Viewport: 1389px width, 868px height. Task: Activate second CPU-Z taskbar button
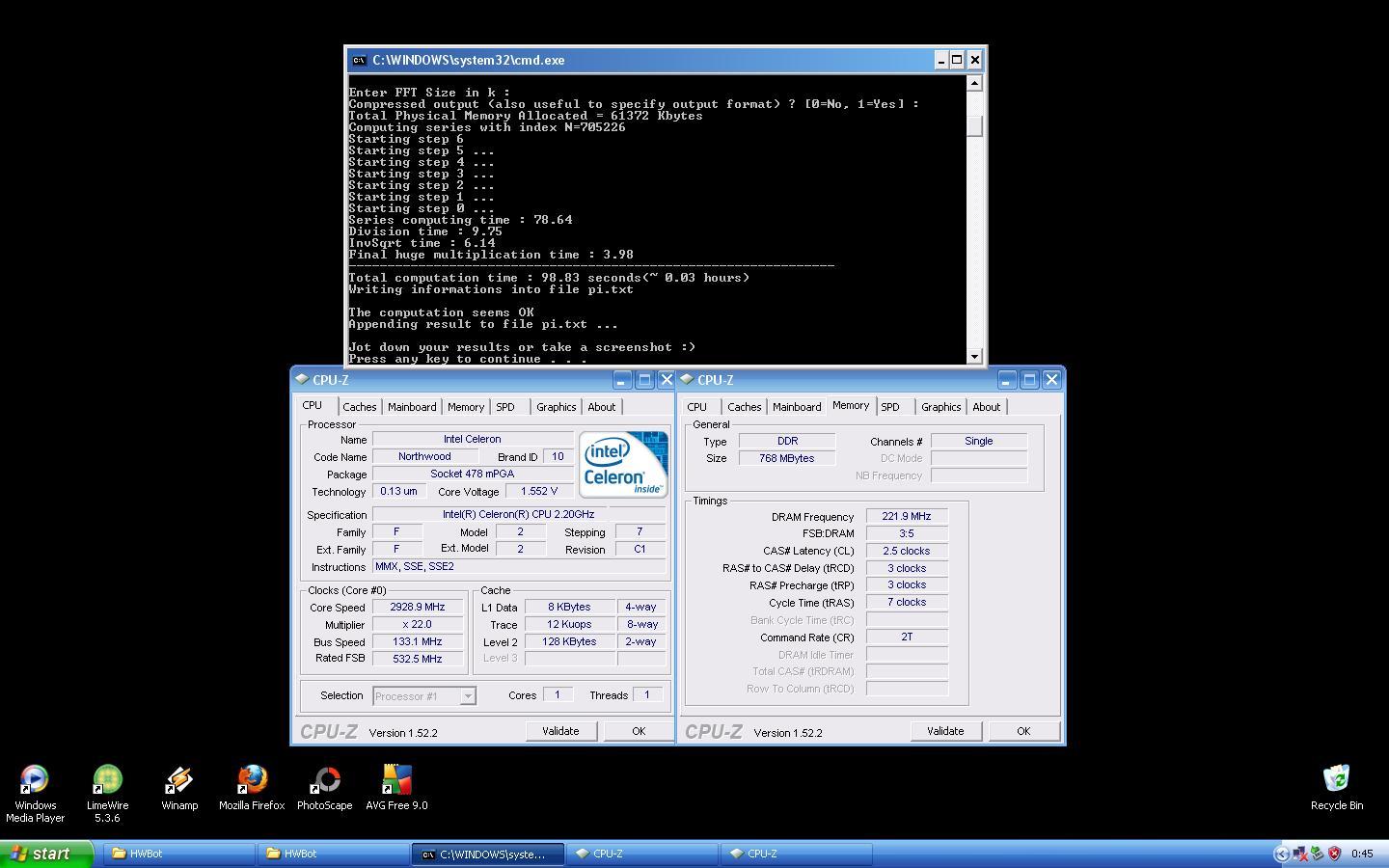[796, 854]
